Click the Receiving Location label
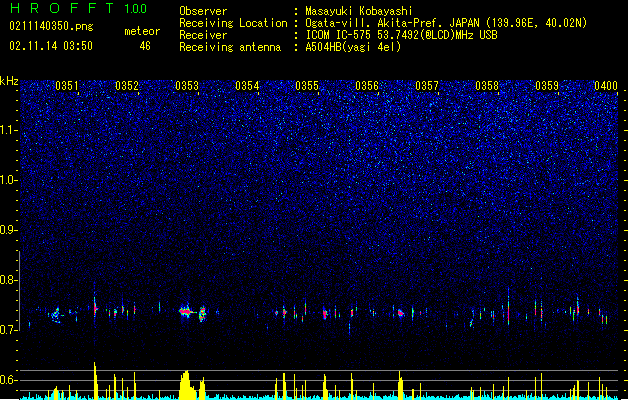Viewport: 629px width, 400px height. coord(233,23)
